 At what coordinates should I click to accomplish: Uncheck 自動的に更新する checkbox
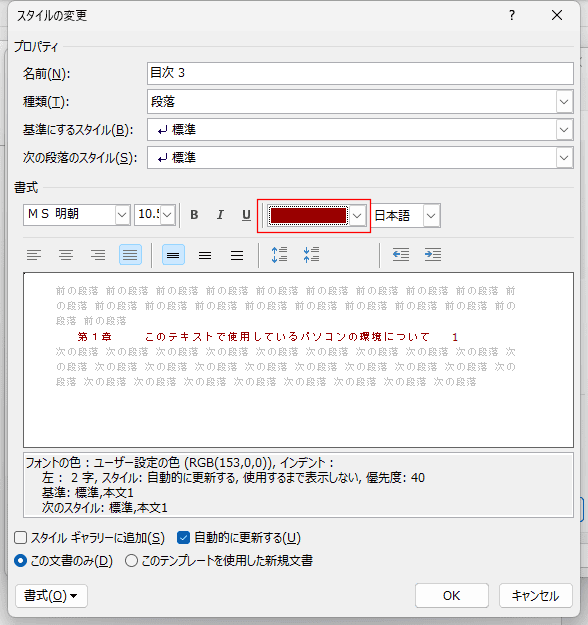pos(183,538)
